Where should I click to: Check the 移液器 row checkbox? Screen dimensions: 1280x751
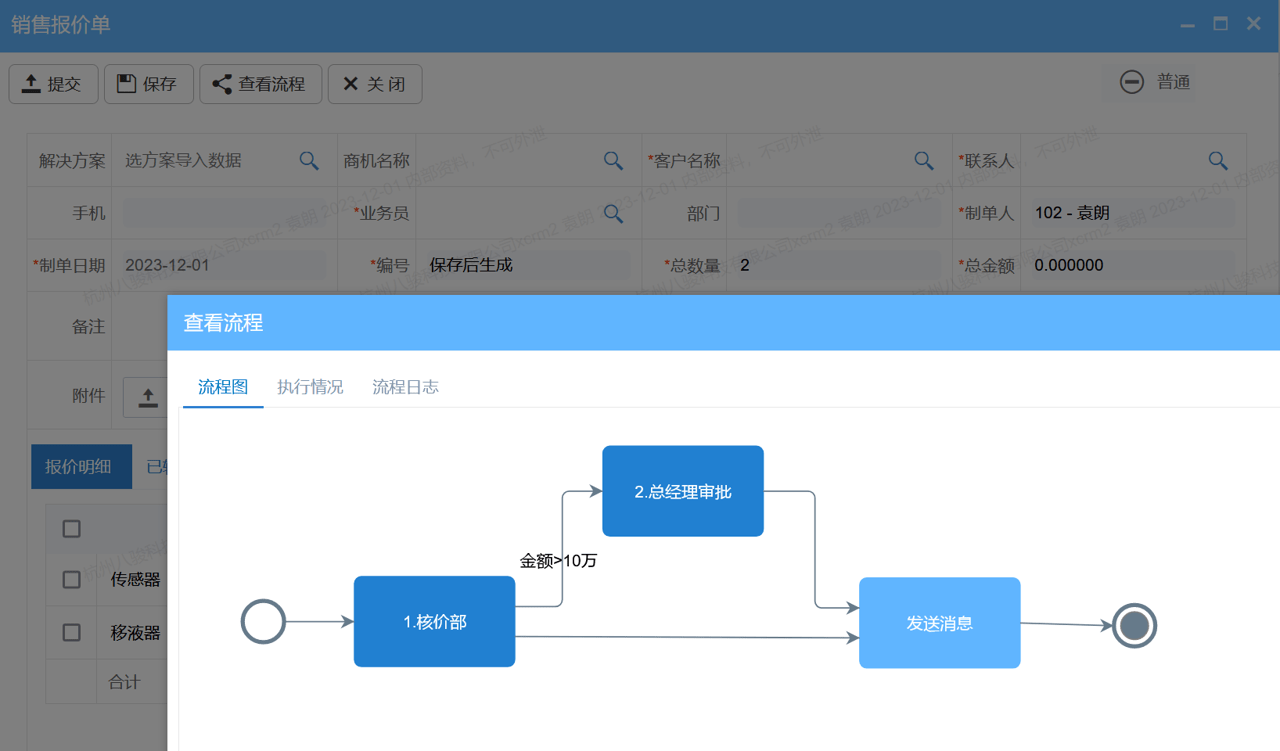click(71, 633)
